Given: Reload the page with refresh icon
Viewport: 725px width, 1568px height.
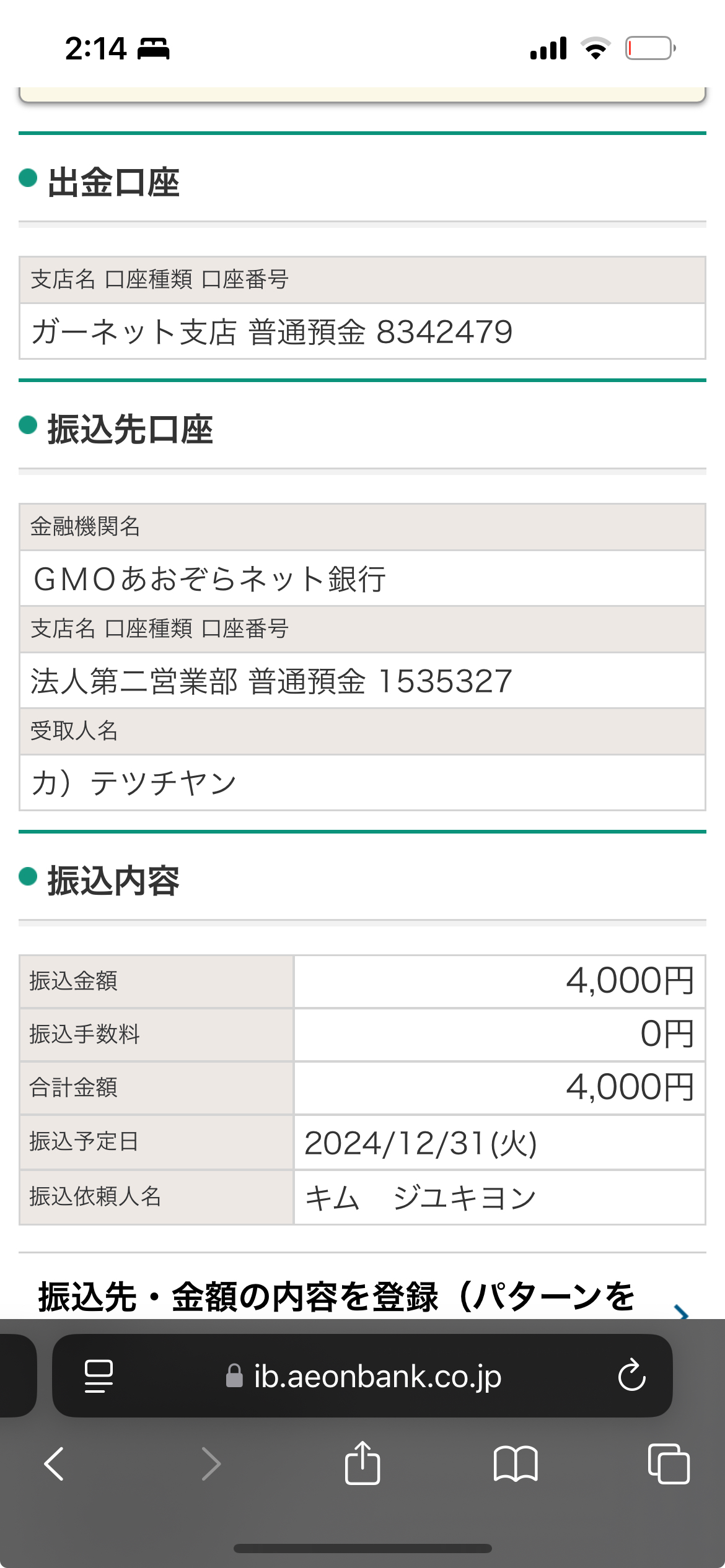Looking at the screenshot, I should coord(631,1375).
